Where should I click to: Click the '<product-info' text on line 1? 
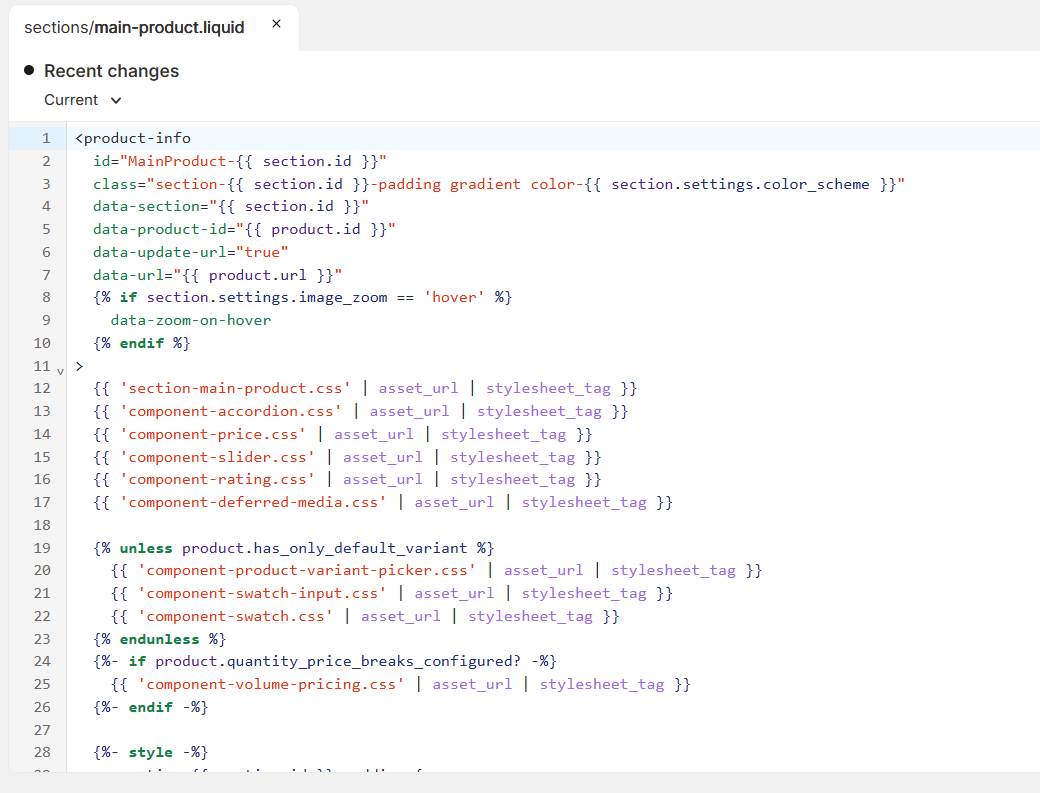pyautogui.click(x=133, y=138)
